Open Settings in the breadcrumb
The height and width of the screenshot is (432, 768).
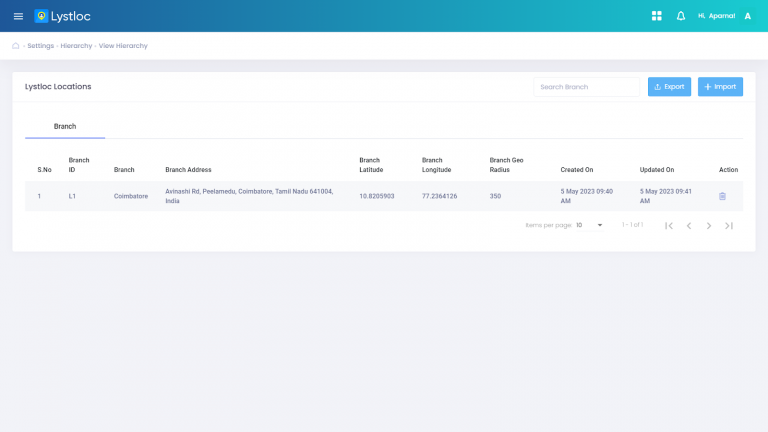click(41, 46)
